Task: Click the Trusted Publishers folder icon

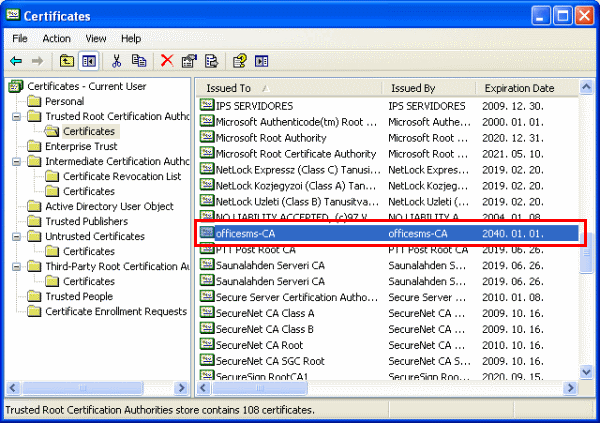Action: tap(34, 221)
